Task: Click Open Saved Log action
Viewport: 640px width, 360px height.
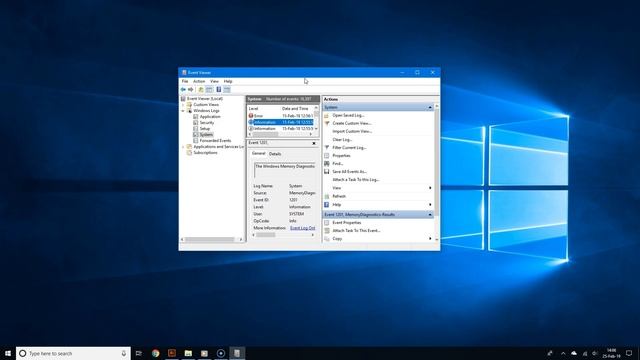Action: [348, 116]
